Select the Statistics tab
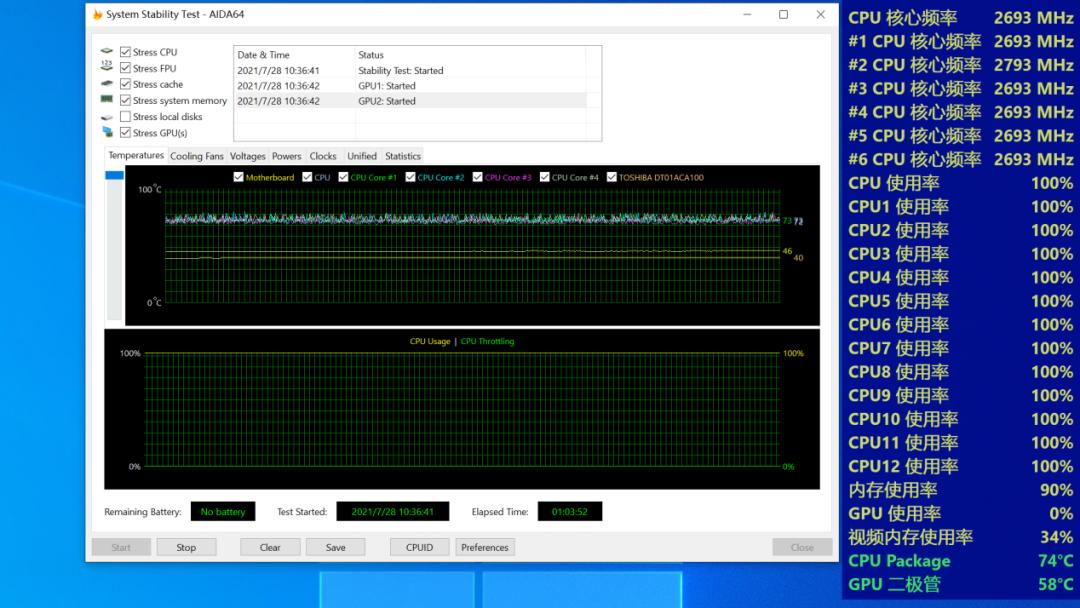This screenshot has height=608, width=1080. (x=403, y=156)
